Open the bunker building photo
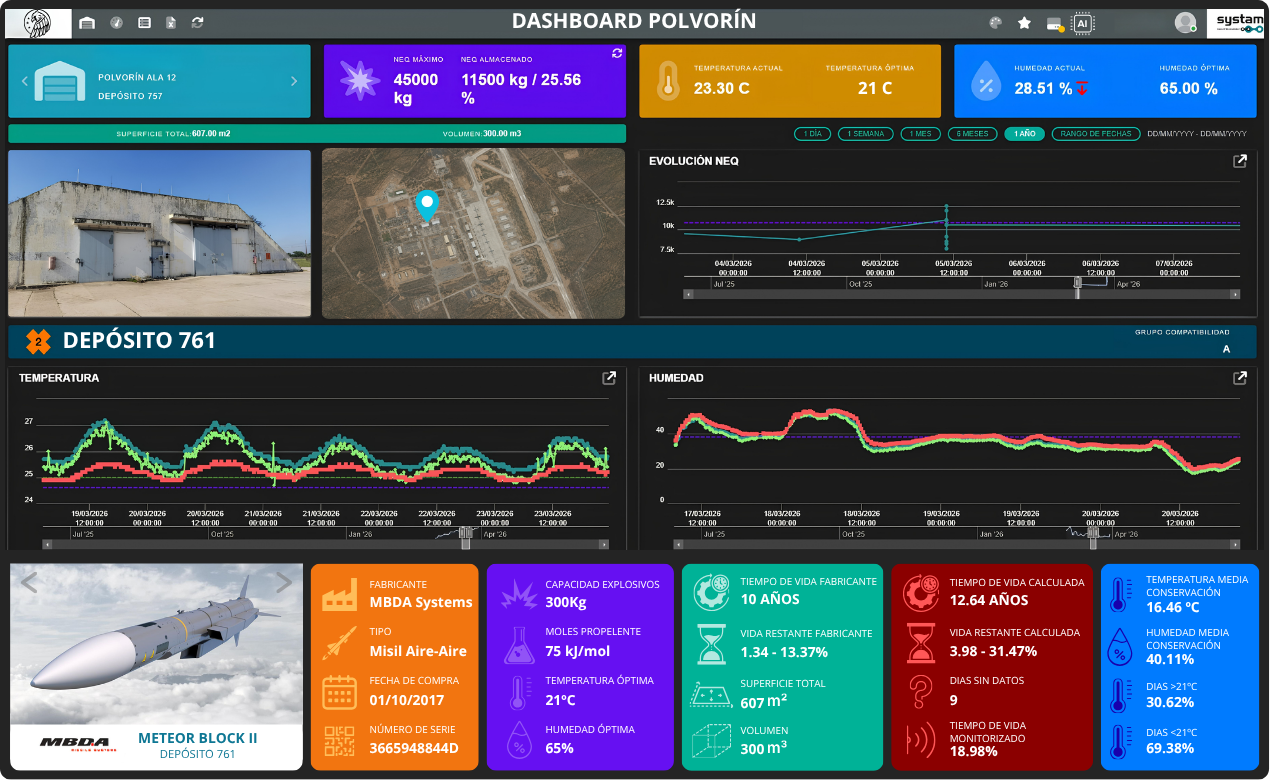The image size is (1270, 780). click(160, 234)
